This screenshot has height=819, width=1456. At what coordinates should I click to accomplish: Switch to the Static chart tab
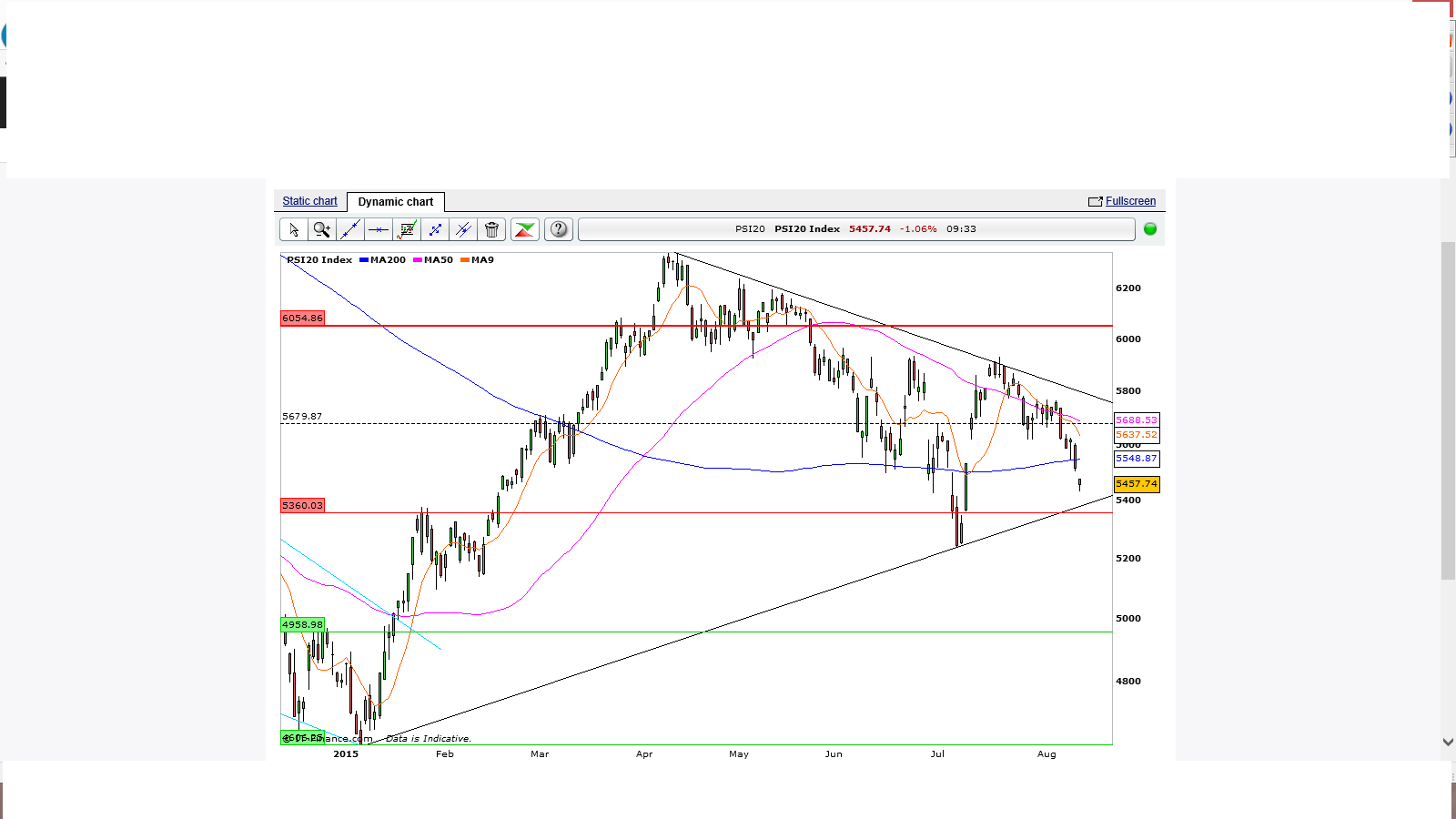(x=309, y=201)
